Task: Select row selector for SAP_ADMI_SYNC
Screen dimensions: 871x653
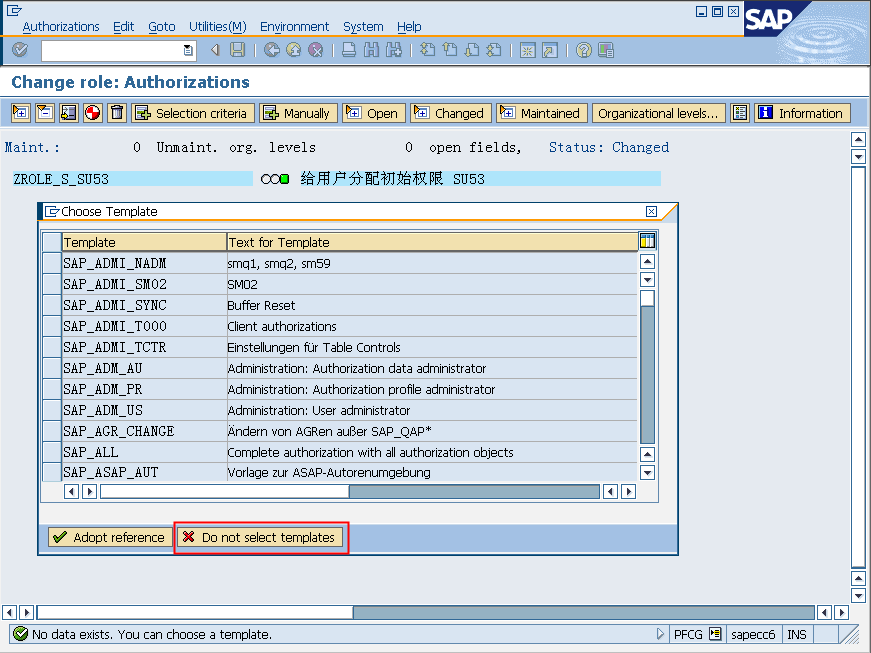Action: pyautogui.click(x=52, y=305)
